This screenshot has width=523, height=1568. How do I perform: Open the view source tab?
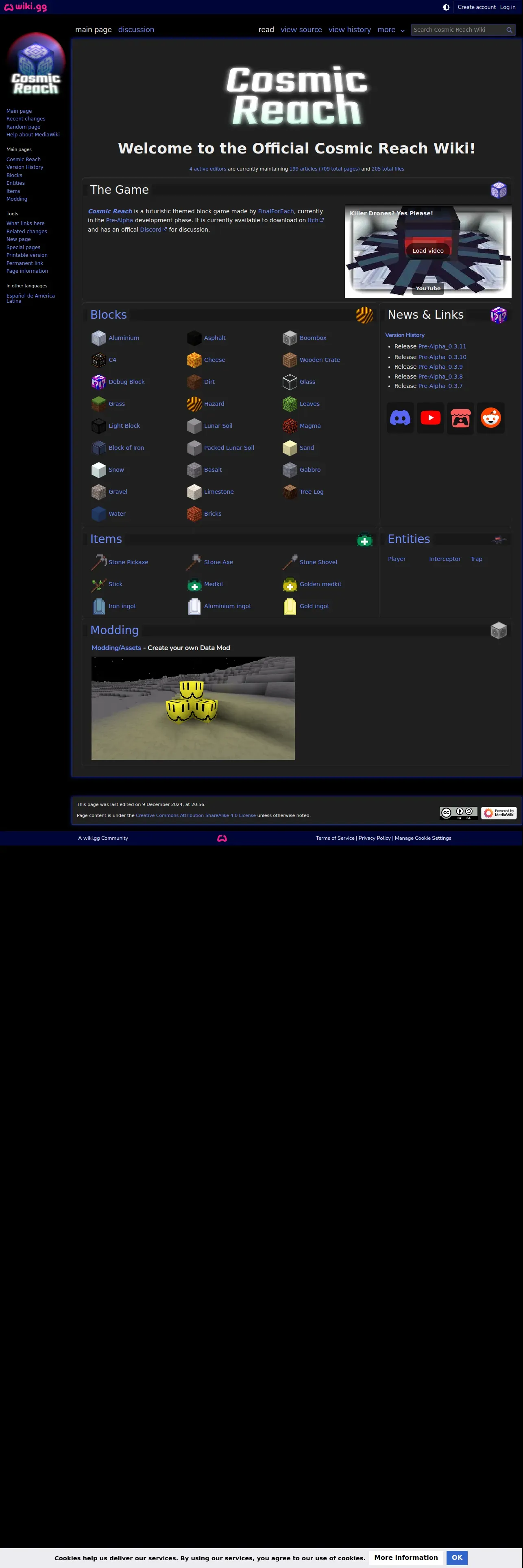301,30
